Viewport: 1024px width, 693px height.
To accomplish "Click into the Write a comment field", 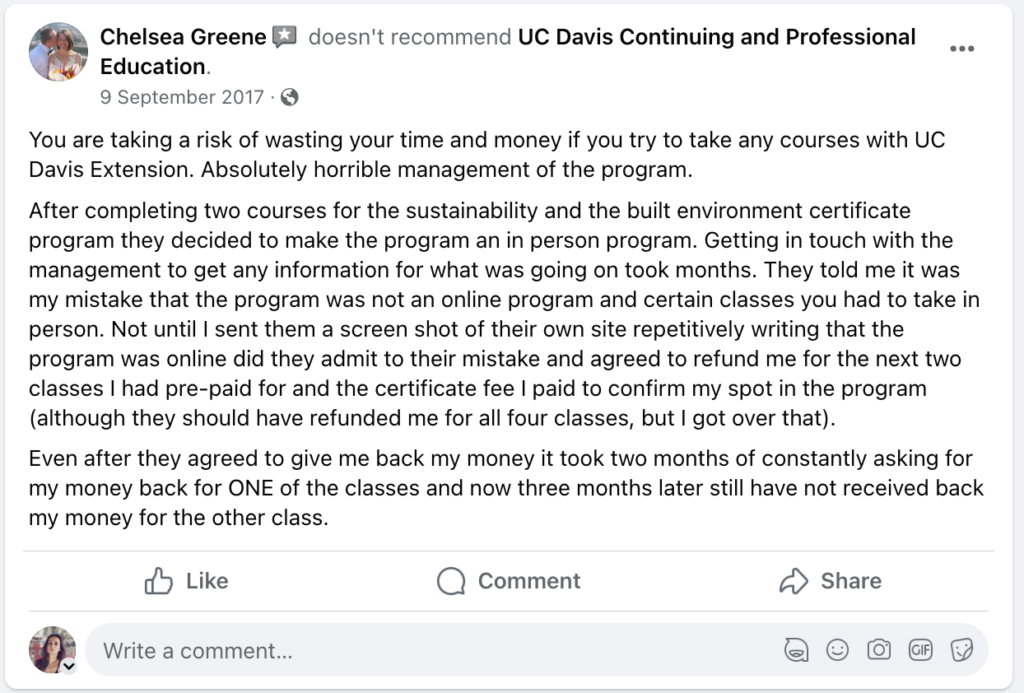I will click(300, 649).
